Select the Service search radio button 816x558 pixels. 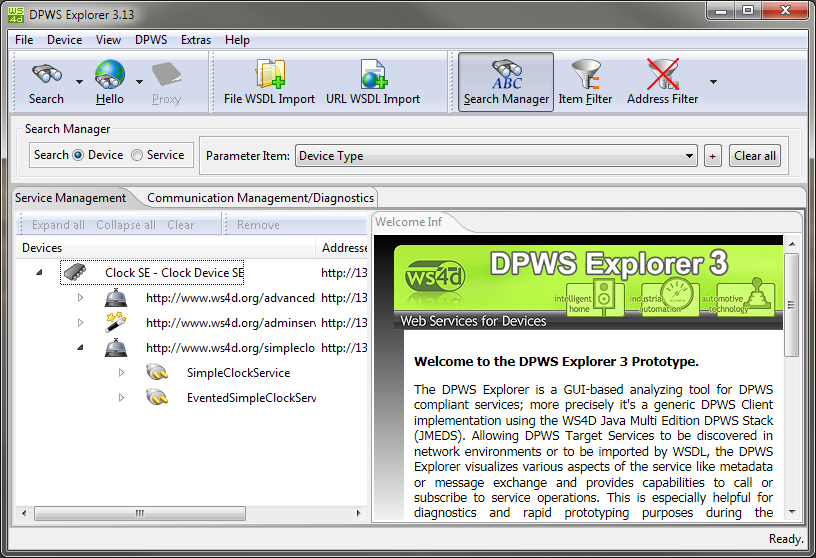(137, 155)
